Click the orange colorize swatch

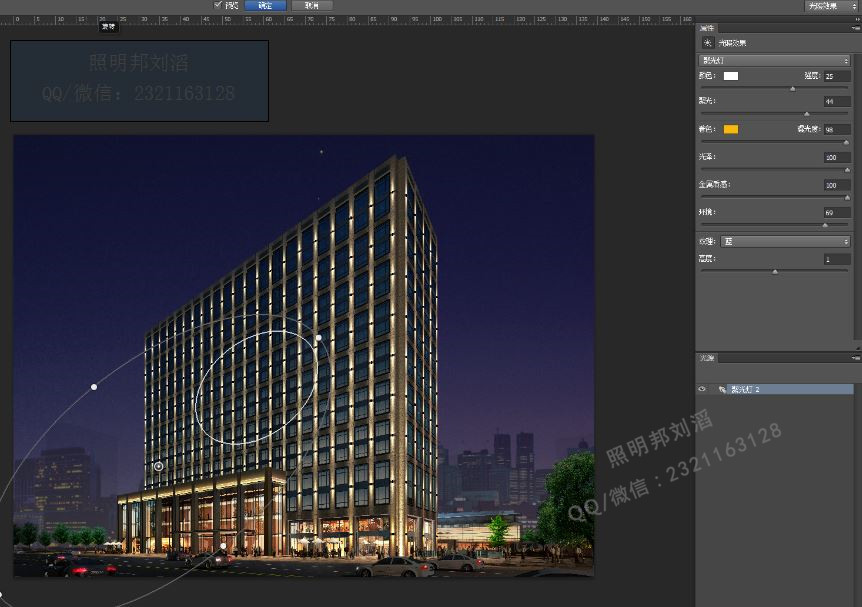731,129
